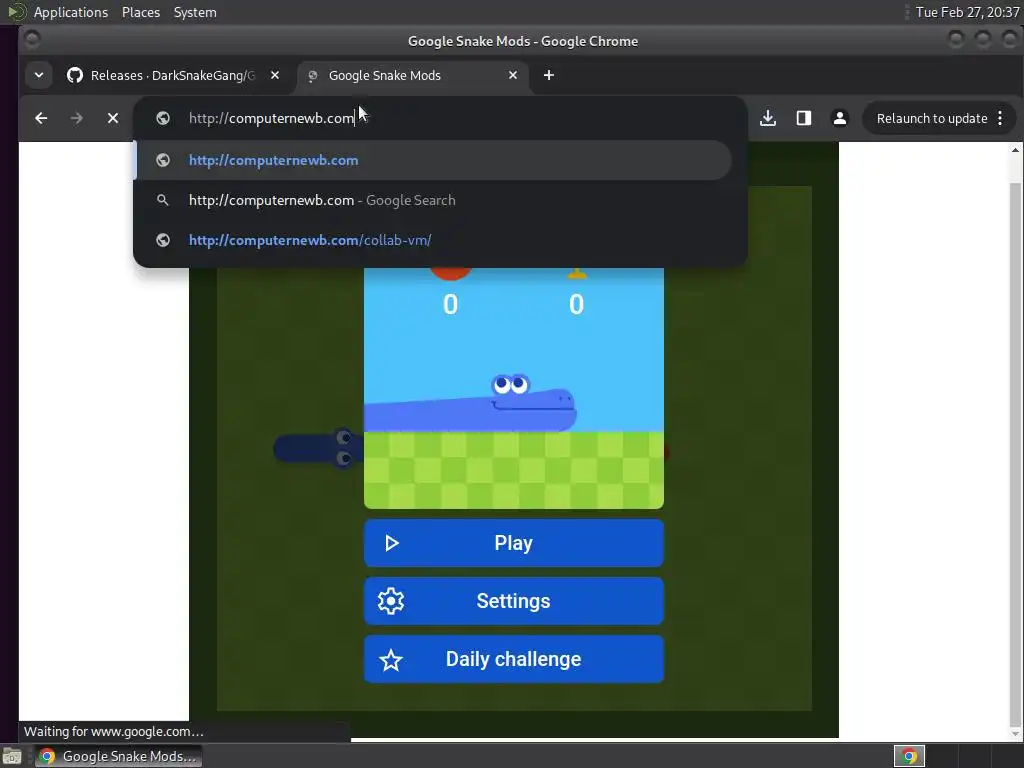Viewport: 1024px width, 768px height.
Task: Click the GitHub favicon on Releases tab
Action: (x=75, y=75)
